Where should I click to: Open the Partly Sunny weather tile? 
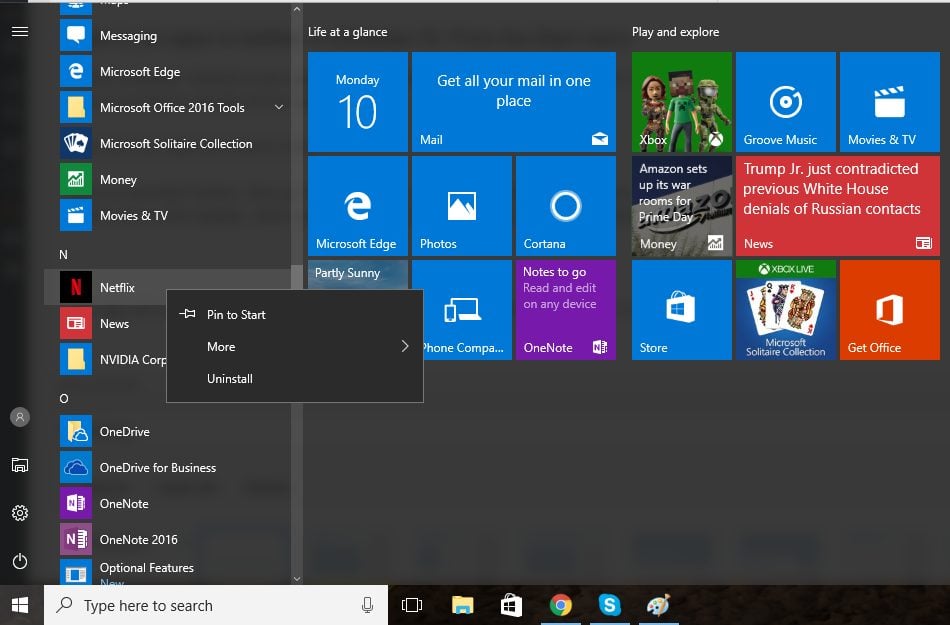click(x=357, y=275)
